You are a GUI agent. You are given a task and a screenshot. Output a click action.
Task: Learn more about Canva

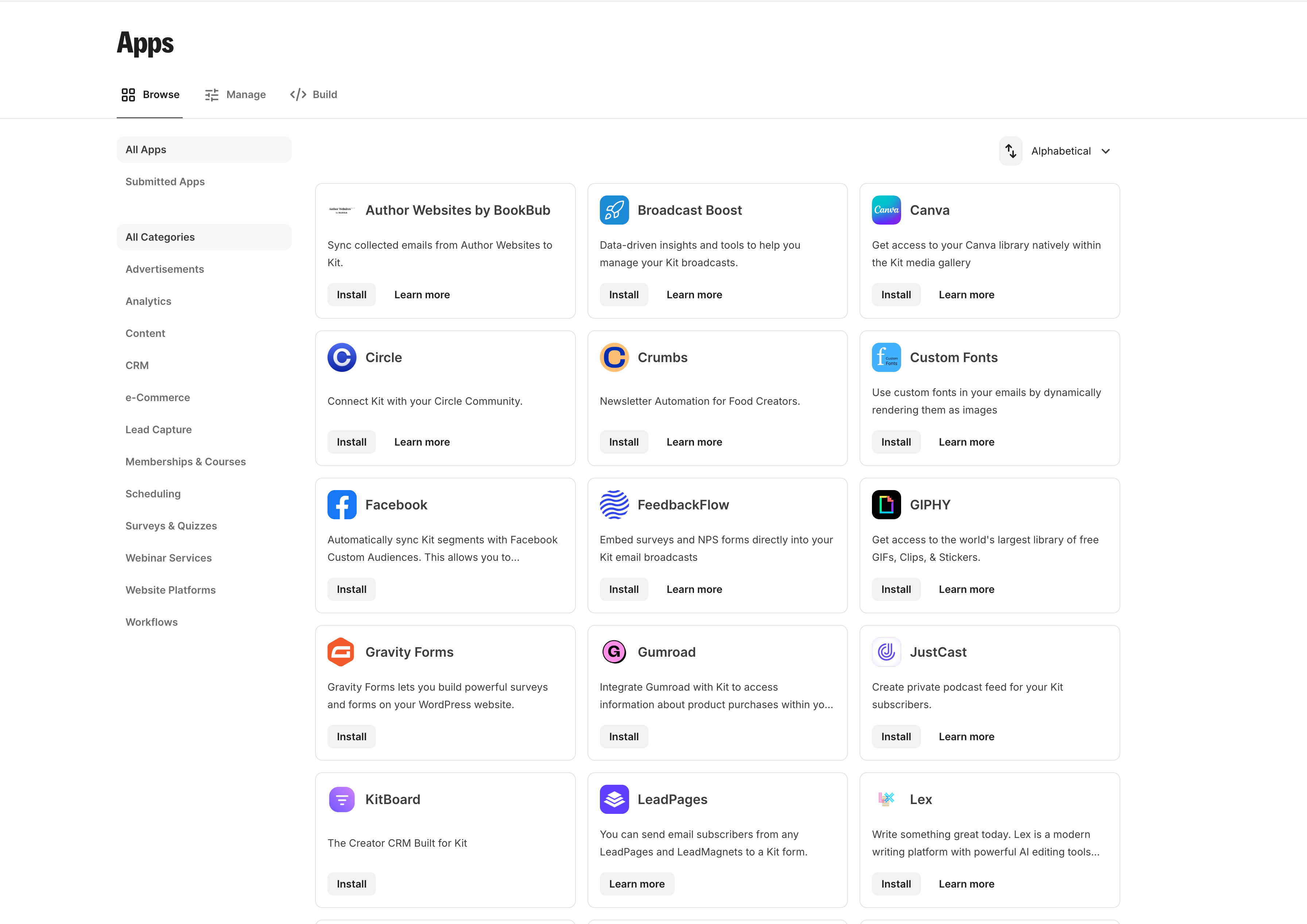(x=967, y=295)
